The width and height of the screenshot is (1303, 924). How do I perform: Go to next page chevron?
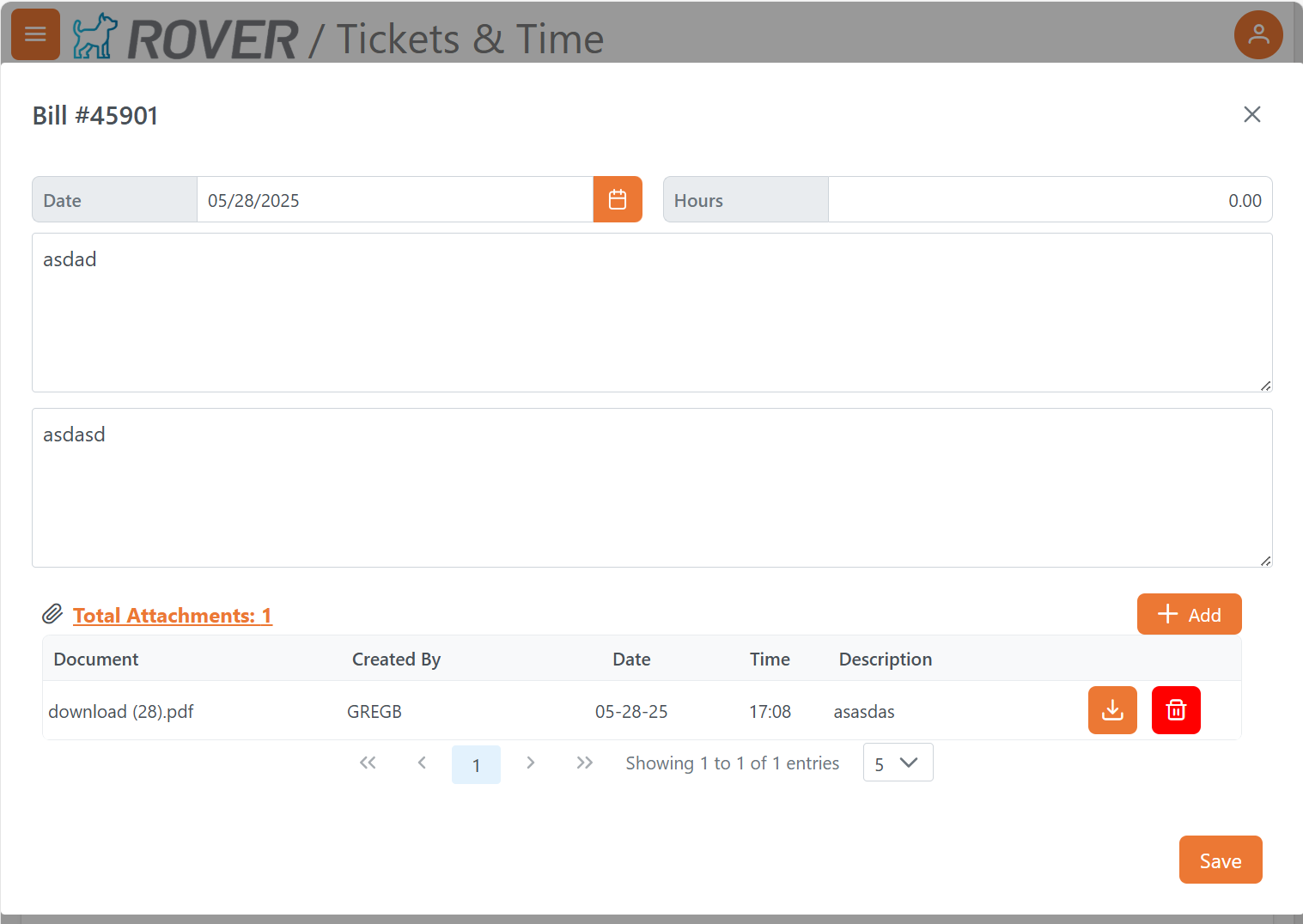tap(531, 763)
